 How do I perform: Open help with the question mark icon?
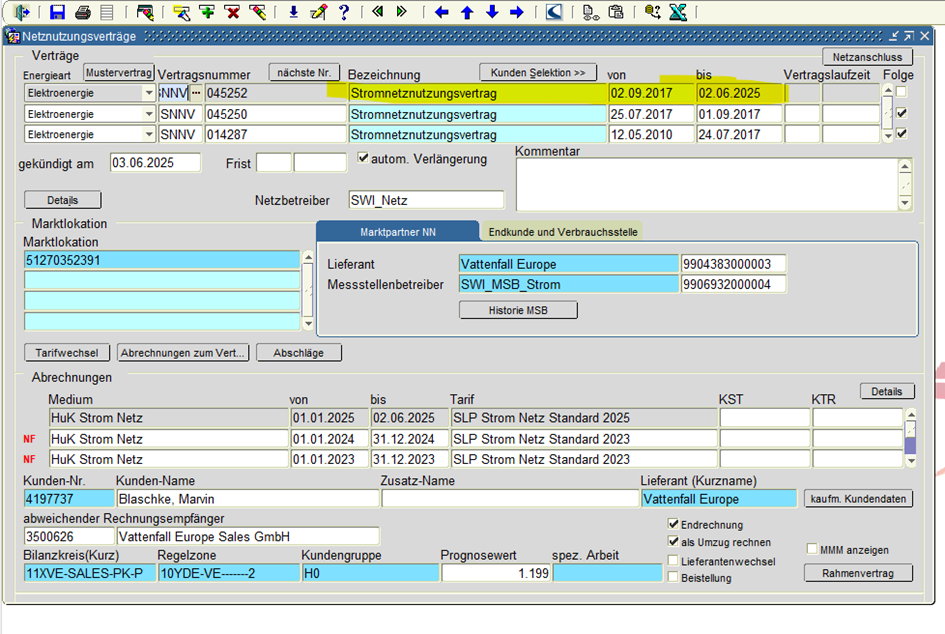point(344,12)
